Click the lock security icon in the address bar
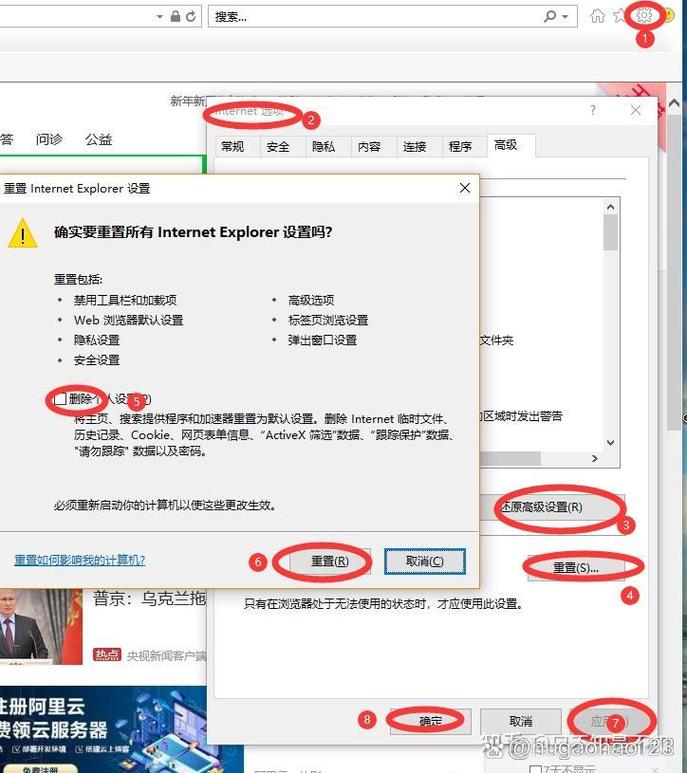This screenshot has height=773, width=687. click(x=175, y=17)
